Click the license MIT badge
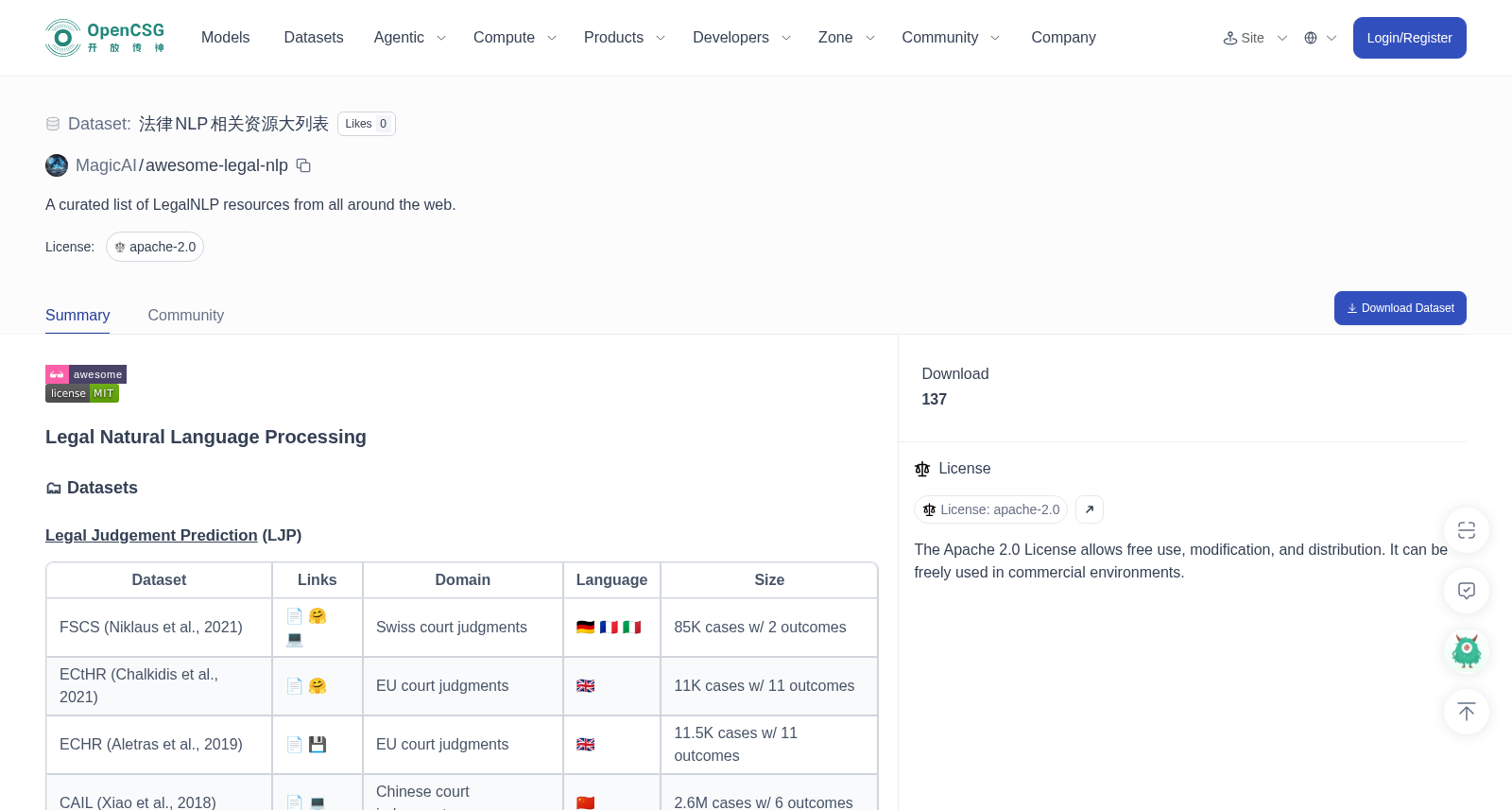Screen dimensions: 1512x810 click(x=82, y=393)
